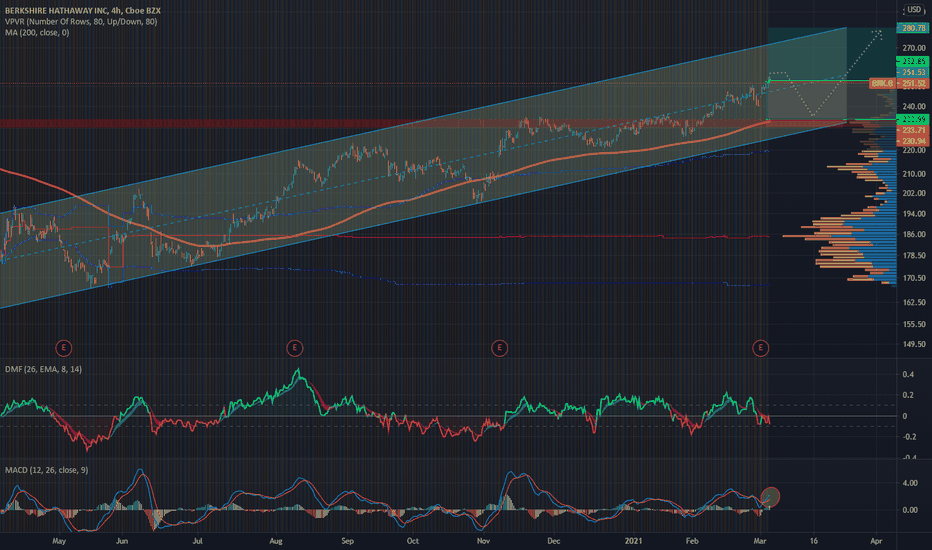
Task: Click the green 252.85 price label
Action: click(912, 61)
